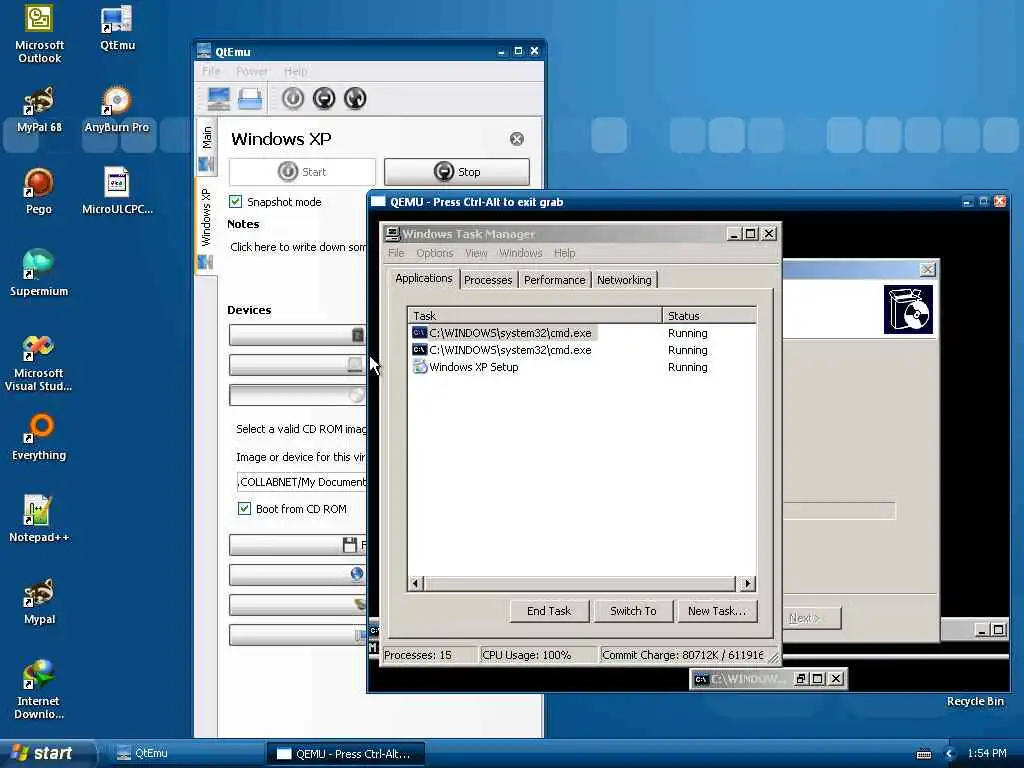The height and width of the screenshot is (768, 1024).
Task: Click QtEmu open machine toolbar icon
Action: click(x=250, y=99)
